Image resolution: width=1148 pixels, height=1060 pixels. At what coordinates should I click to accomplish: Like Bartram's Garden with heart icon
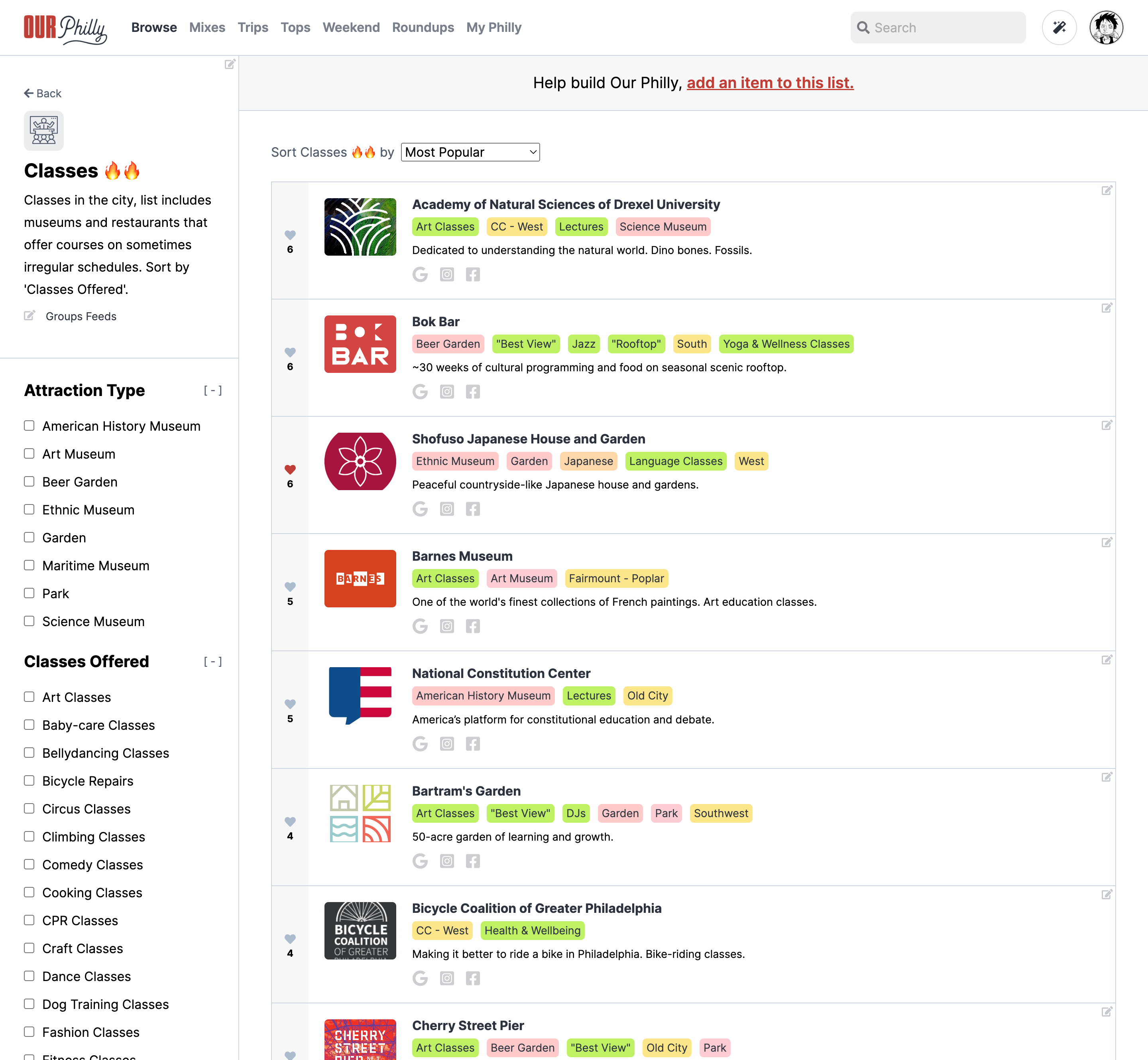click(x=290, y=822)
